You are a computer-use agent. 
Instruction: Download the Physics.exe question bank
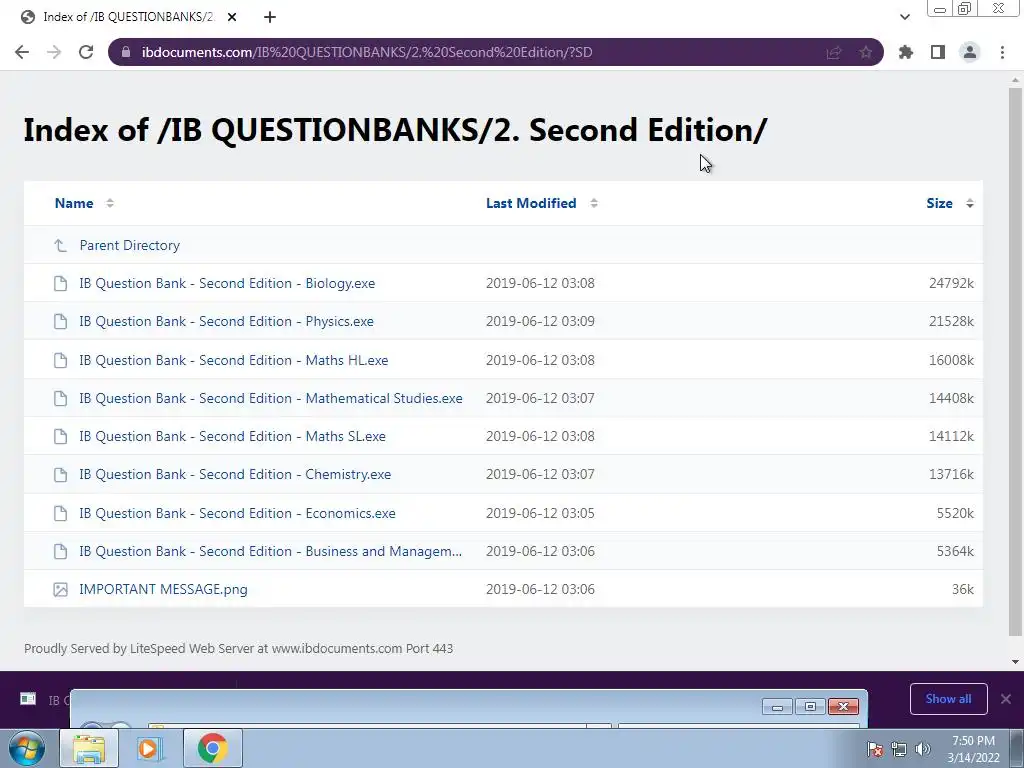pyautogui.click(x=227, y=321)
